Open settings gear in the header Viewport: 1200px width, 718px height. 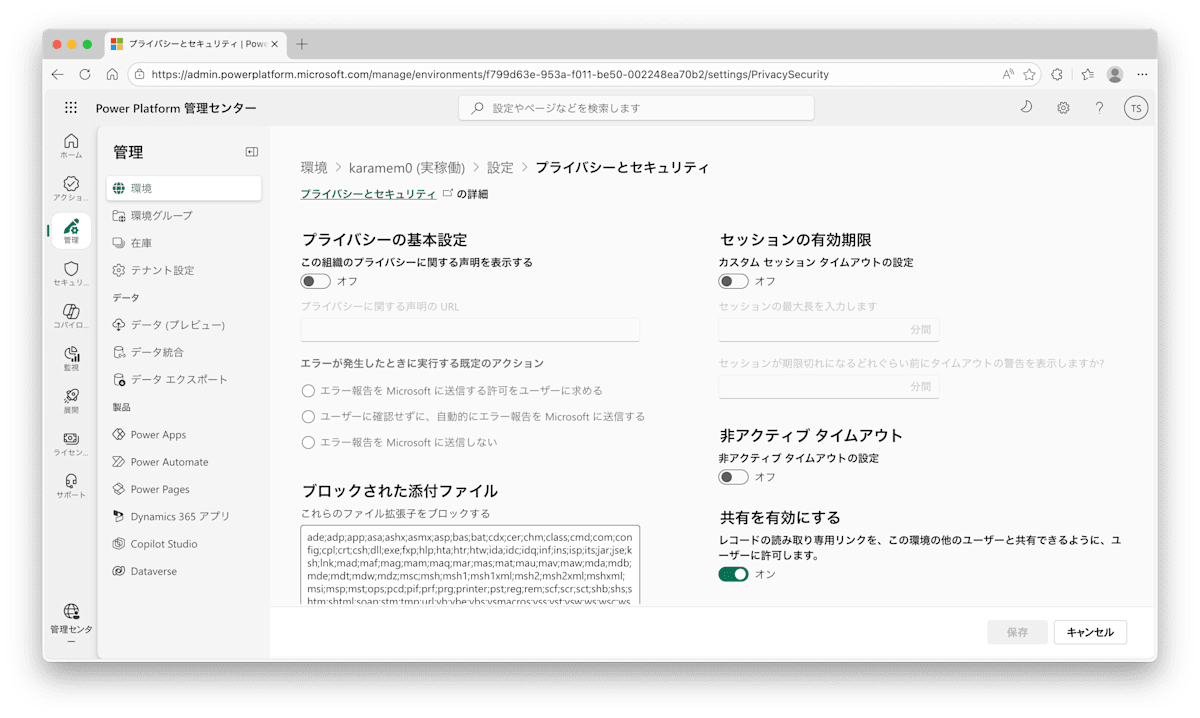click(x=1063, y=108)
